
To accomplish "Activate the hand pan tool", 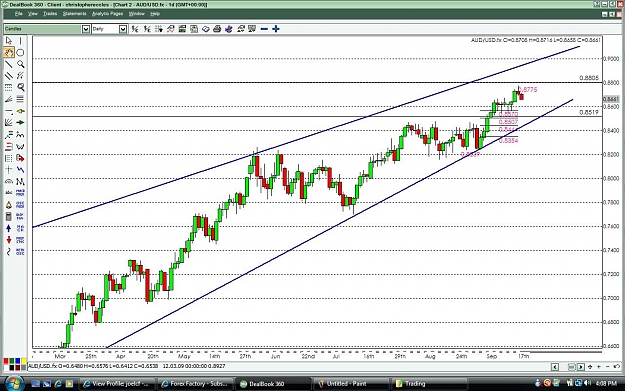I will (x=8, y=52).
